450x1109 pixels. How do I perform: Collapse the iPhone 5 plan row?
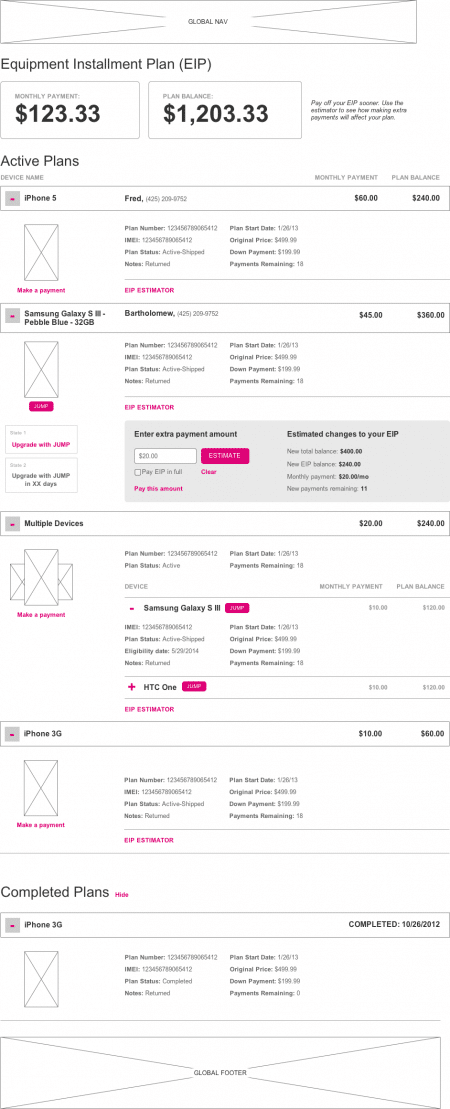point(12,199)
